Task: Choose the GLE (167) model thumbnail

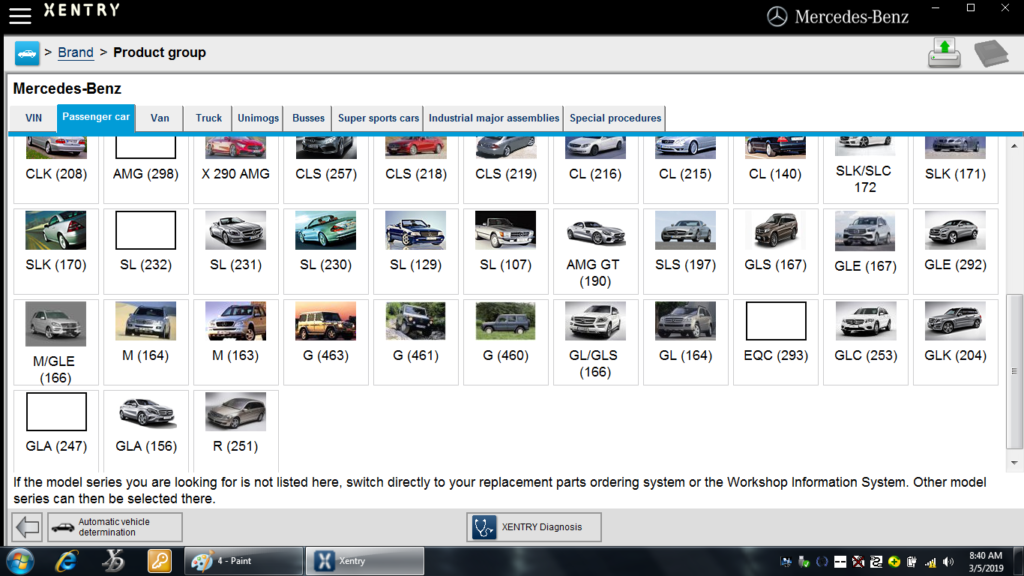Action: point(865,231)
